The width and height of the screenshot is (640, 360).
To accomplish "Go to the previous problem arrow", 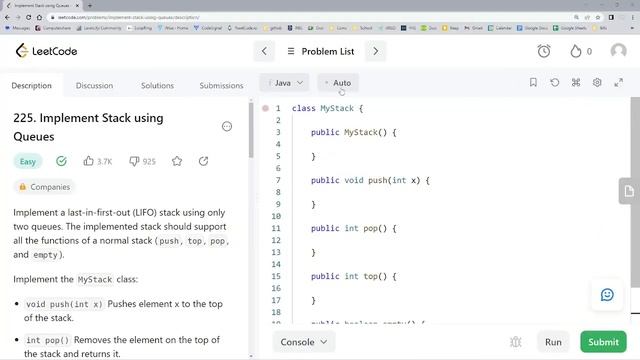I will (264, 51).
